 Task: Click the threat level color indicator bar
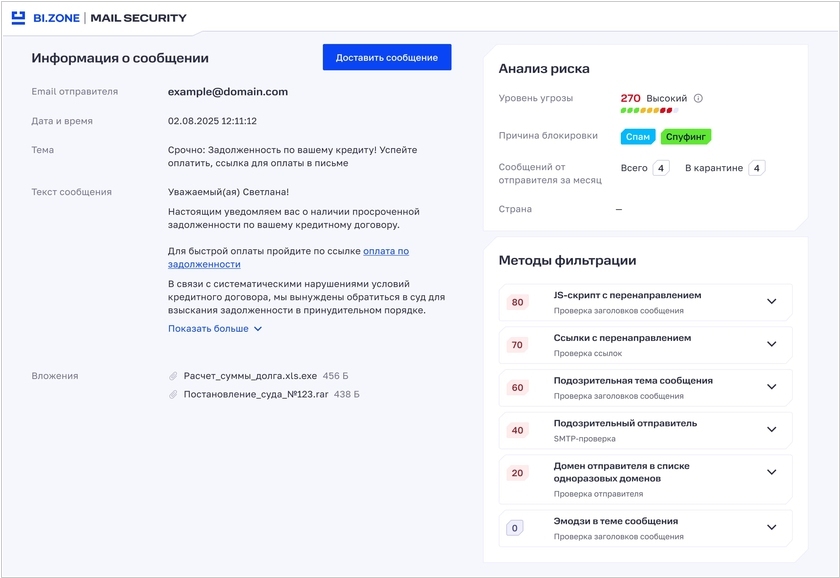(x=649, y=110)
